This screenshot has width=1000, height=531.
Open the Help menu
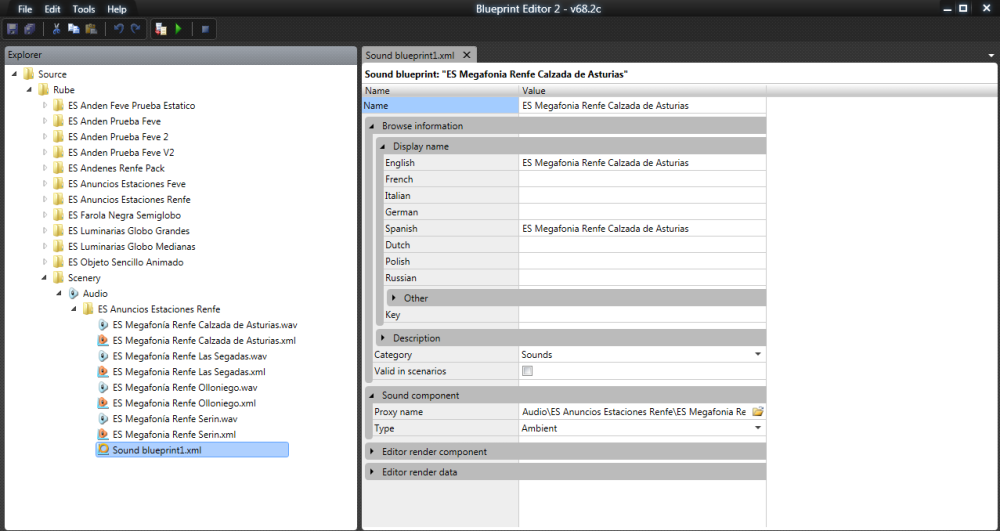tap(117, 9)
